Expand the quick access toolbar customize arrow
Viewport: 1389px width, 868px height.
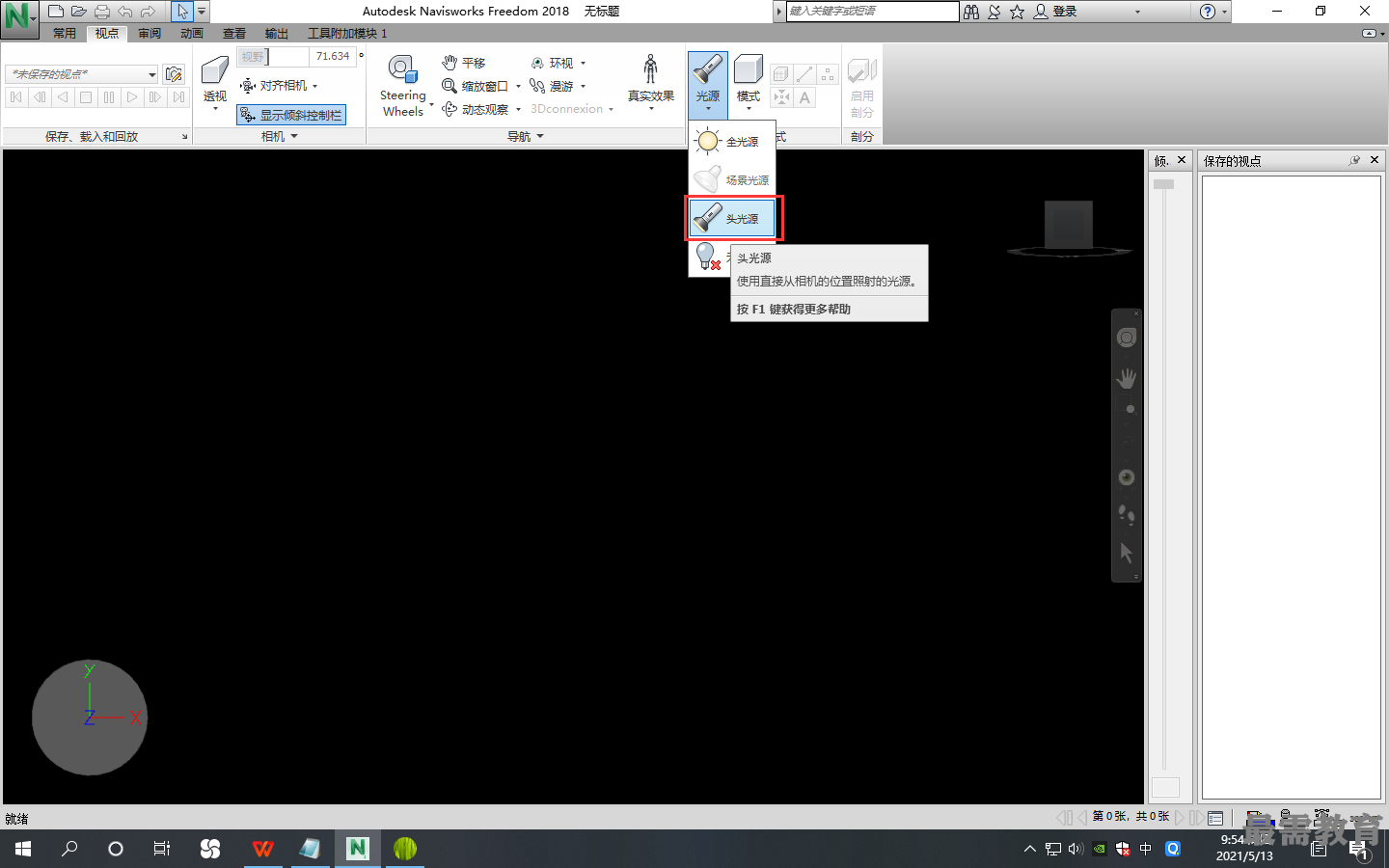pyautogui.click(x=202, y=12)
